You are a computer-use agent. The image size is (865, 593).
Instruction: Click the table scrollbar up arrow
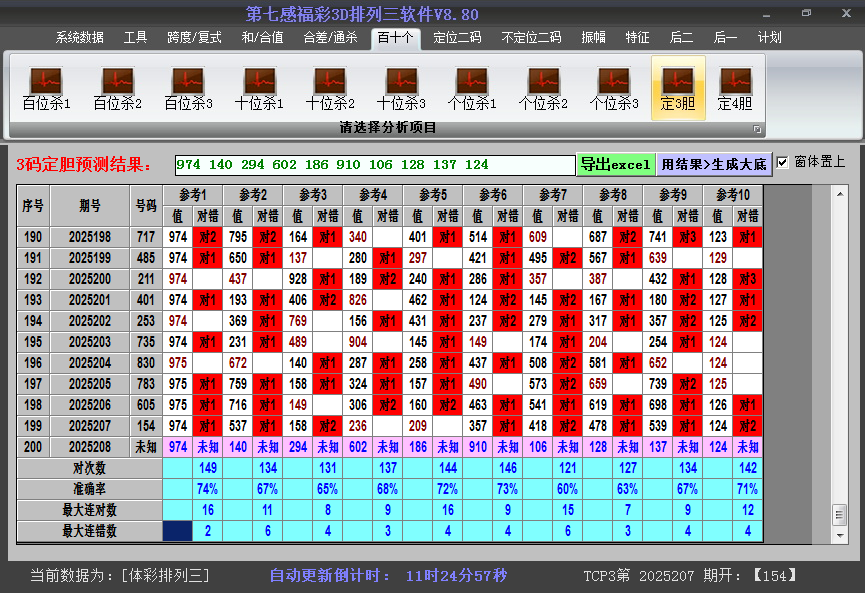point(840,194)
